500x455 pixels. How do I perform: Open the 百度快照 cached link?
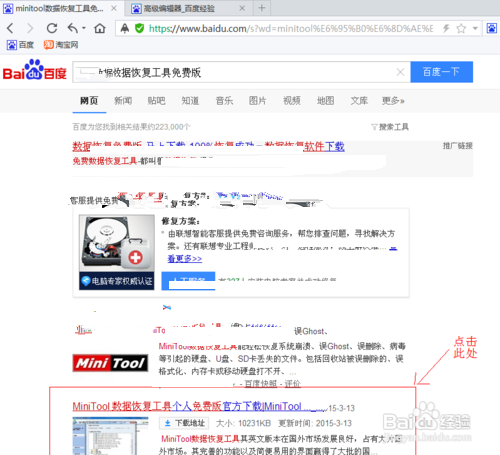pos(261,384)
